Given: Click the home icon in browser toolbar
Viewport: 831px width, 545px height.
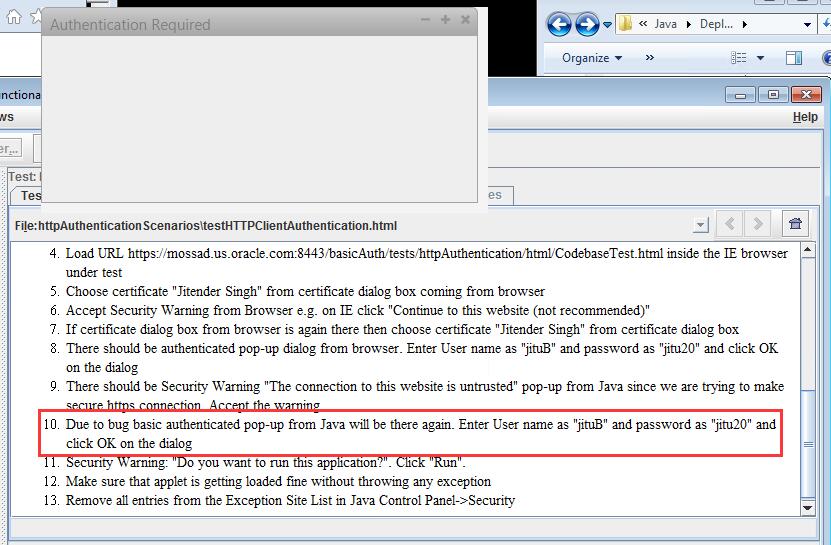Looking at the screenshot, I should 14,16.
